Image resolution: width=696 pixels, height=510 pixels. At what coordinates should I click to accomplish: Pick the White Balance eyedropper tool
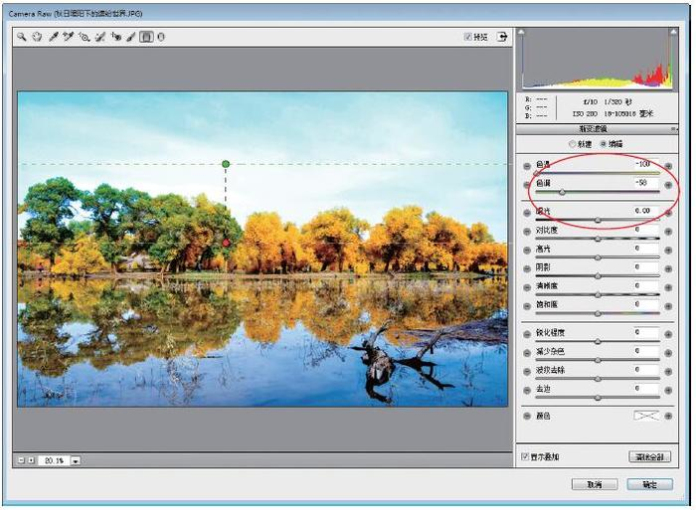[x=52, y=37]
